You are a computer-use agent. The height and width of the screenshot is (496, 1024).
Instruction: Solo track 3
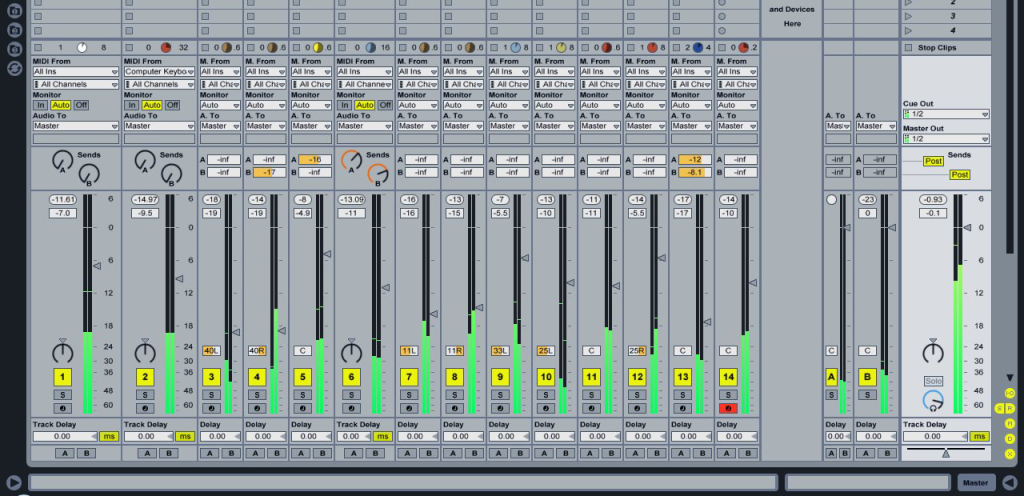click(211, 395)
